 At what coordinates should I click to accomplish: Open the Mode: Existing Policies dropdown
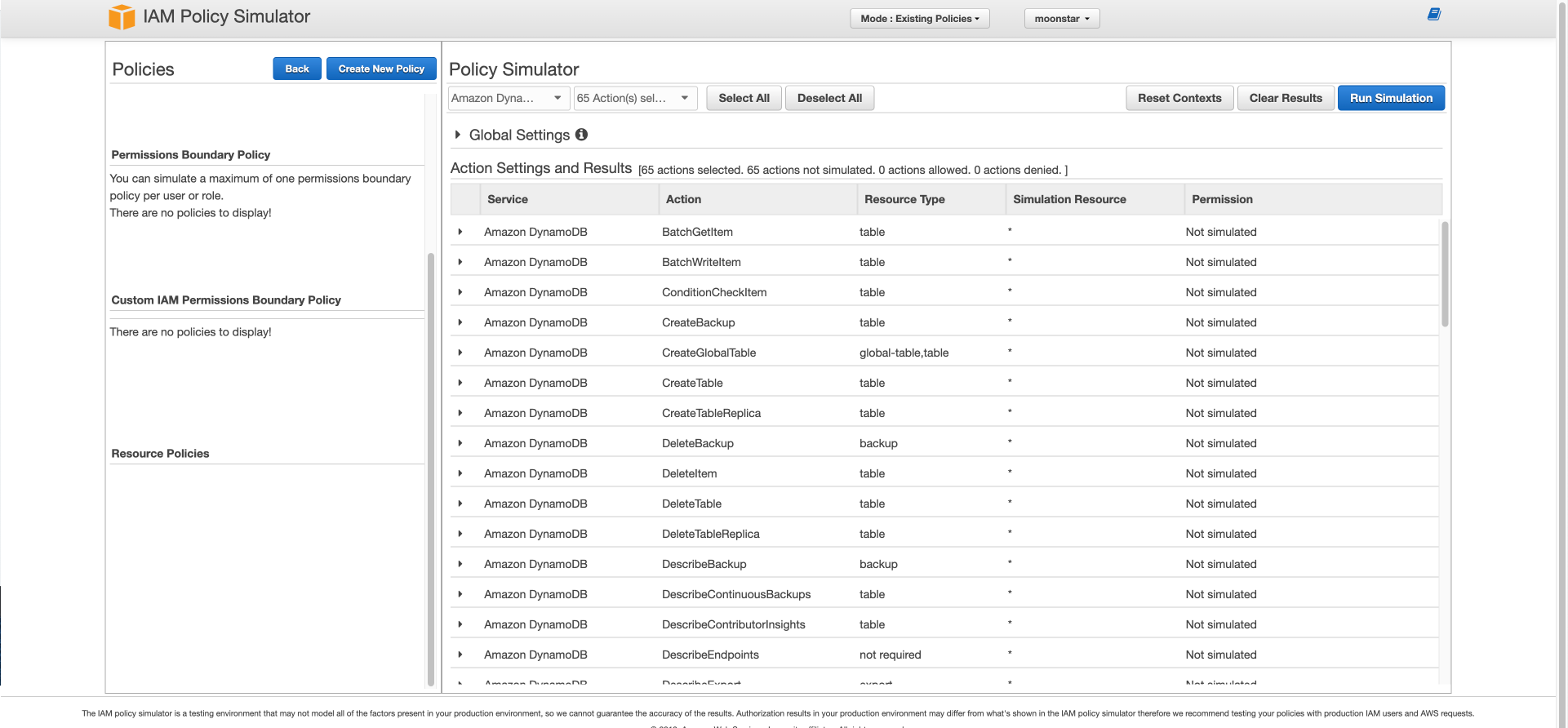[919, 19]
